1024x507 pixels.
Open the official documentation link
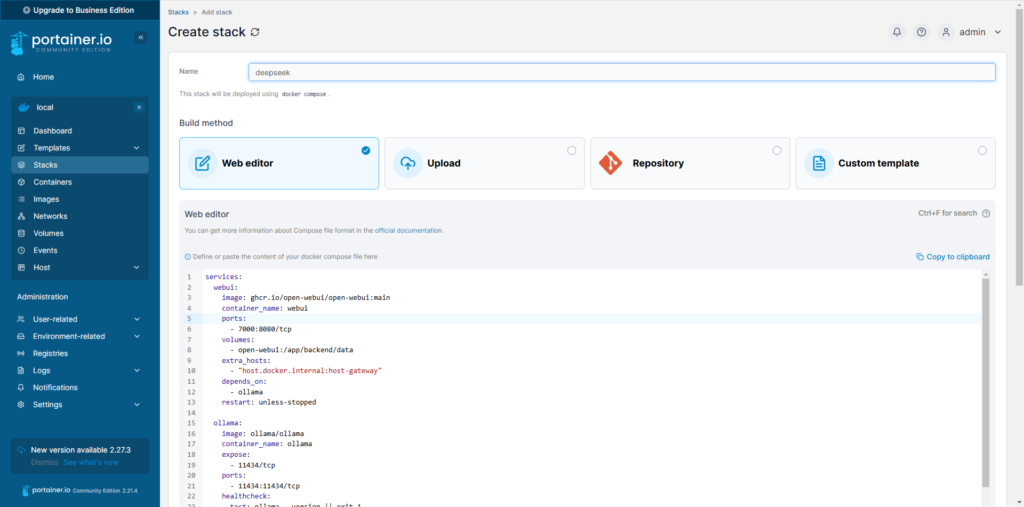408,231
